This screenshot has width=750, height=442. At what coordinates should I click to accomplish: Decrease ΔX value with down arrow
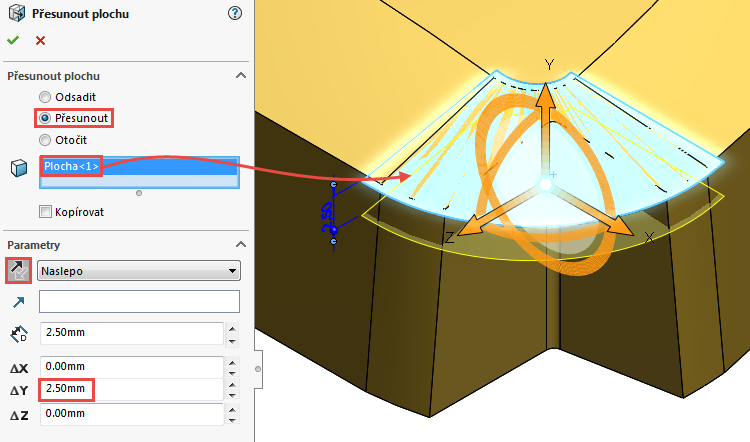pyautogui.click(x=232, y=373)
